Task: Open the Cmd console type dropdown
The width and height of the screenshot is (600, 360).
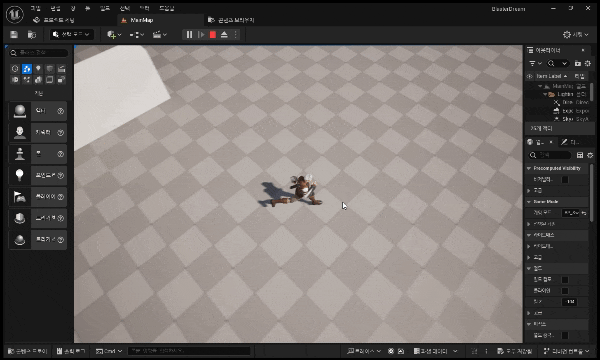Action: [x=109, y=351]
